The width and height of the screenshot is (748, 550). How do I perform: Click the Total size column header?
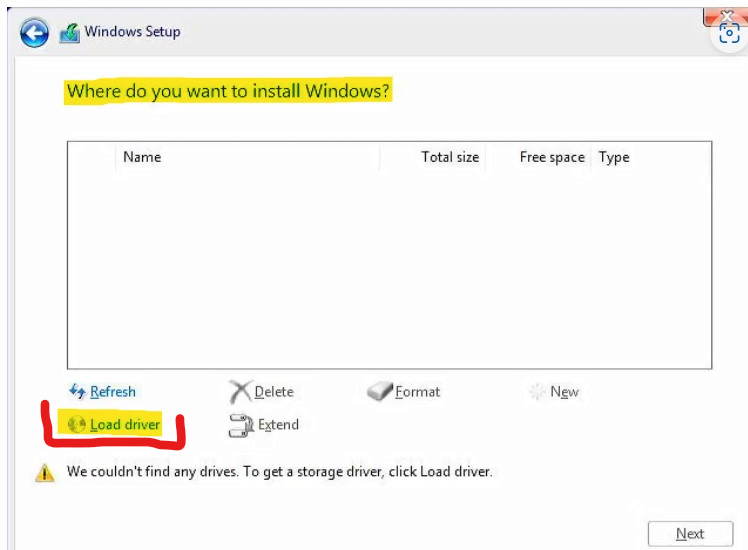(450, 157)
